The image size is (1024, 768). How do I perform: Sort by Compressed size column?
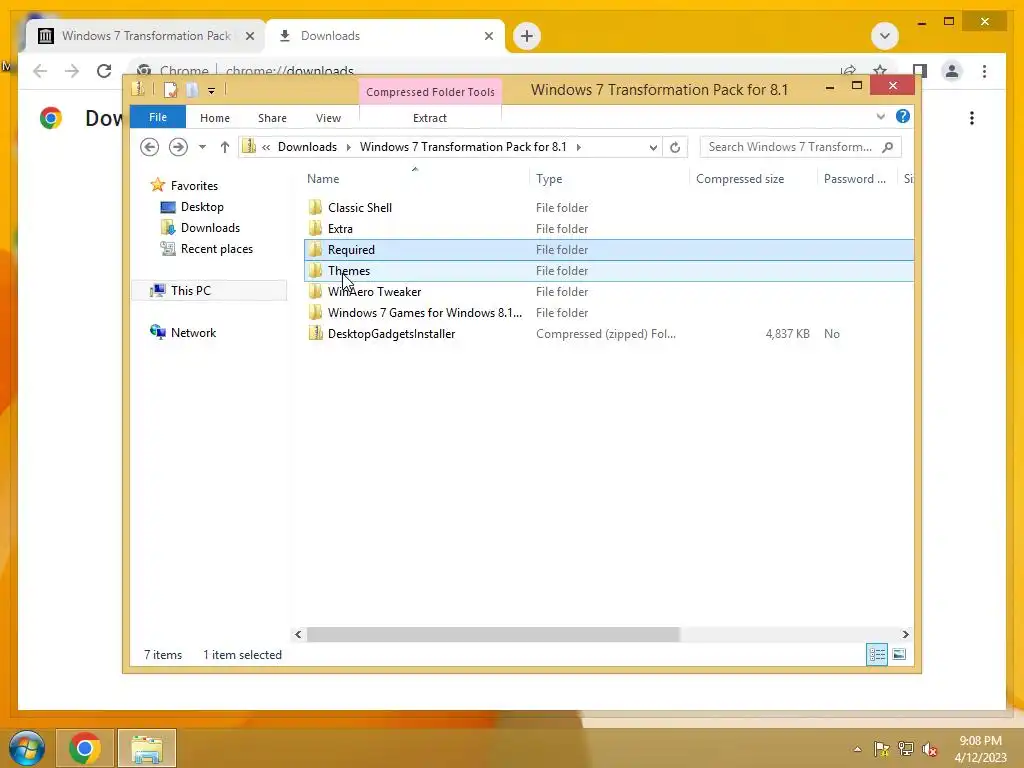(x=753, y=179)
